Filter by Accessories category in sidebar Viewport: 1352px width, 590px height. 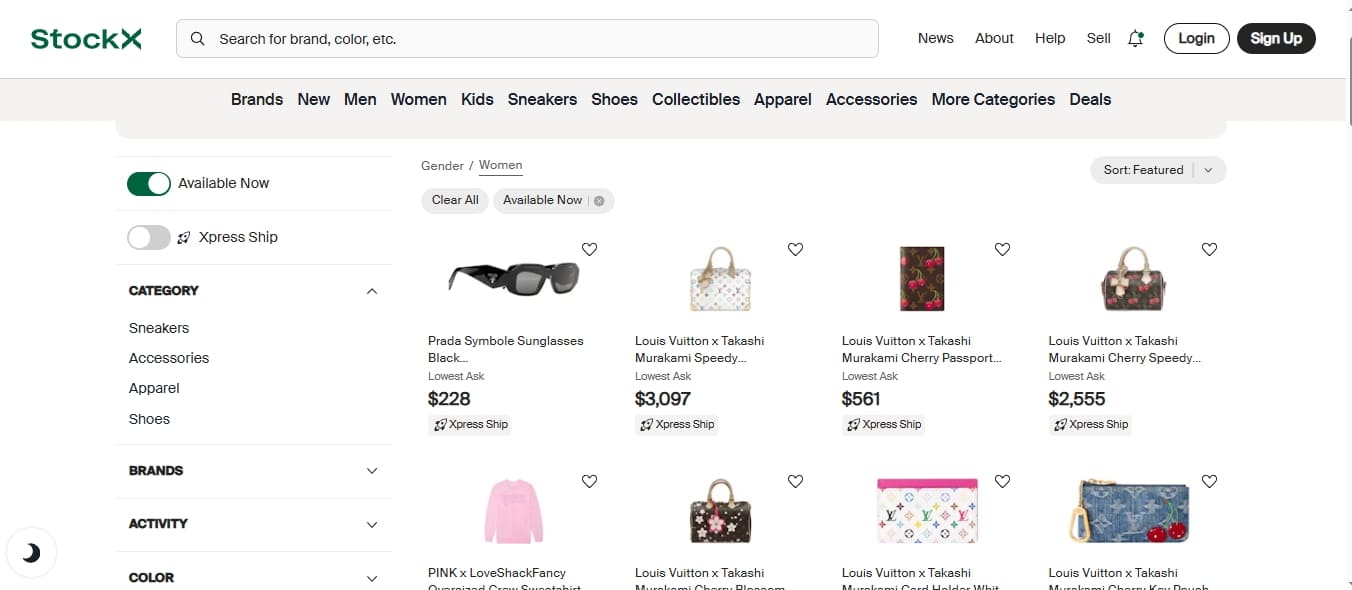[x=169, y=358]
